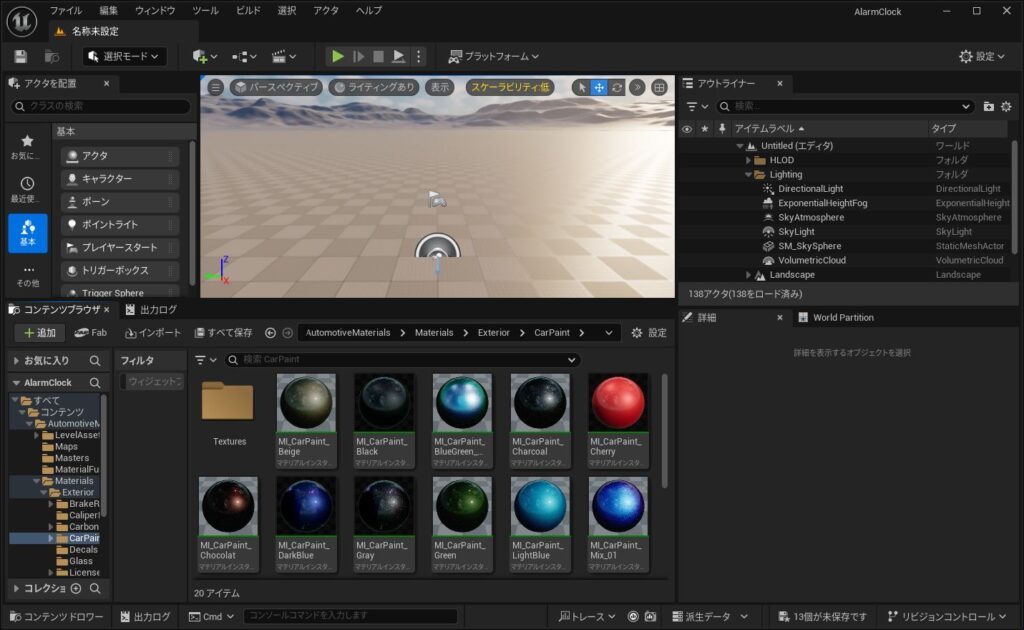Image resolution: width=1024 pixels, height=630 pixels.
Task: Click the Save level icon in main toolbar
Action: (20, 57)
